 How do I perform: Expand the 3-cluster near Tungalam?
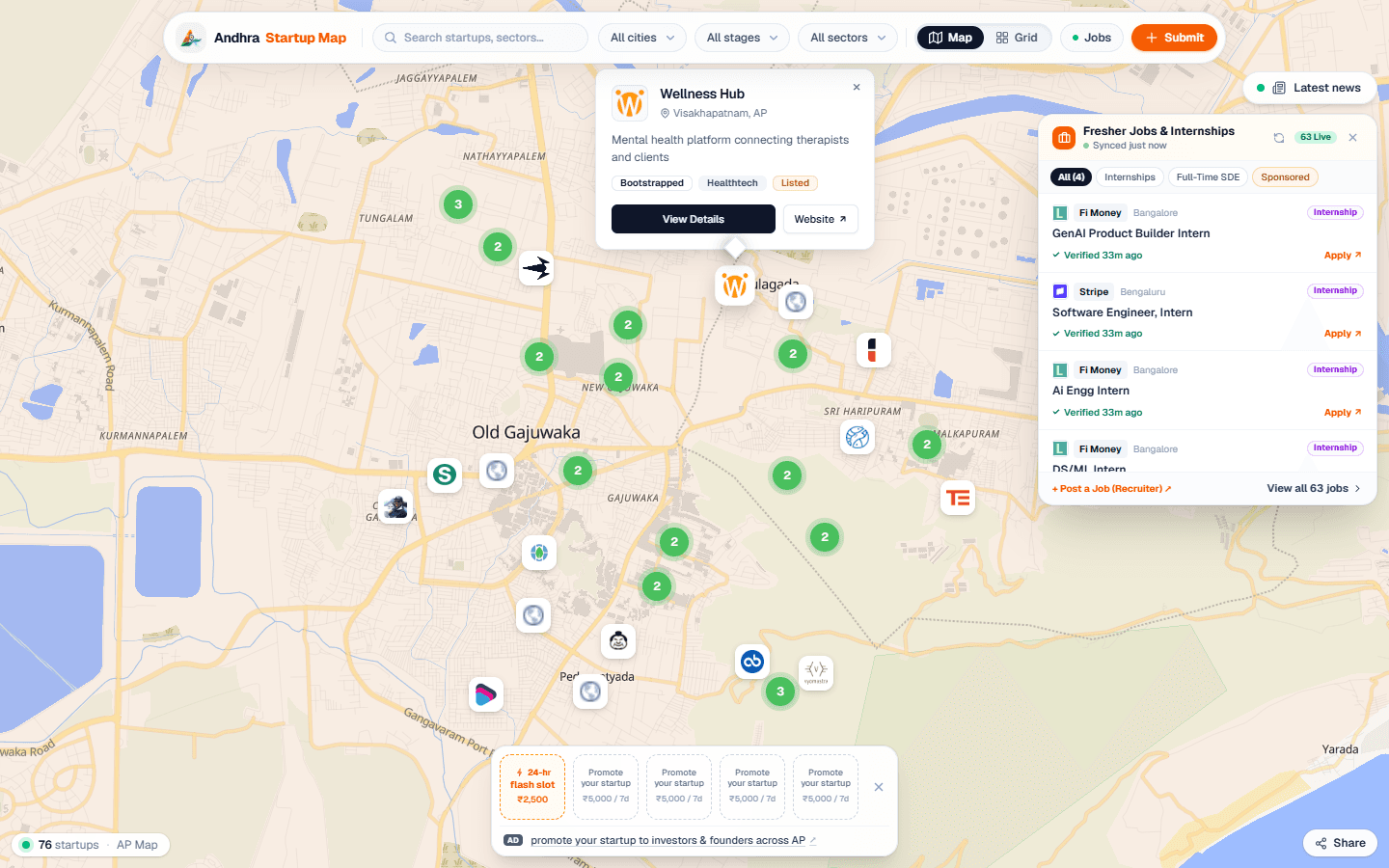pyautogui.click(x=458, y=203)
